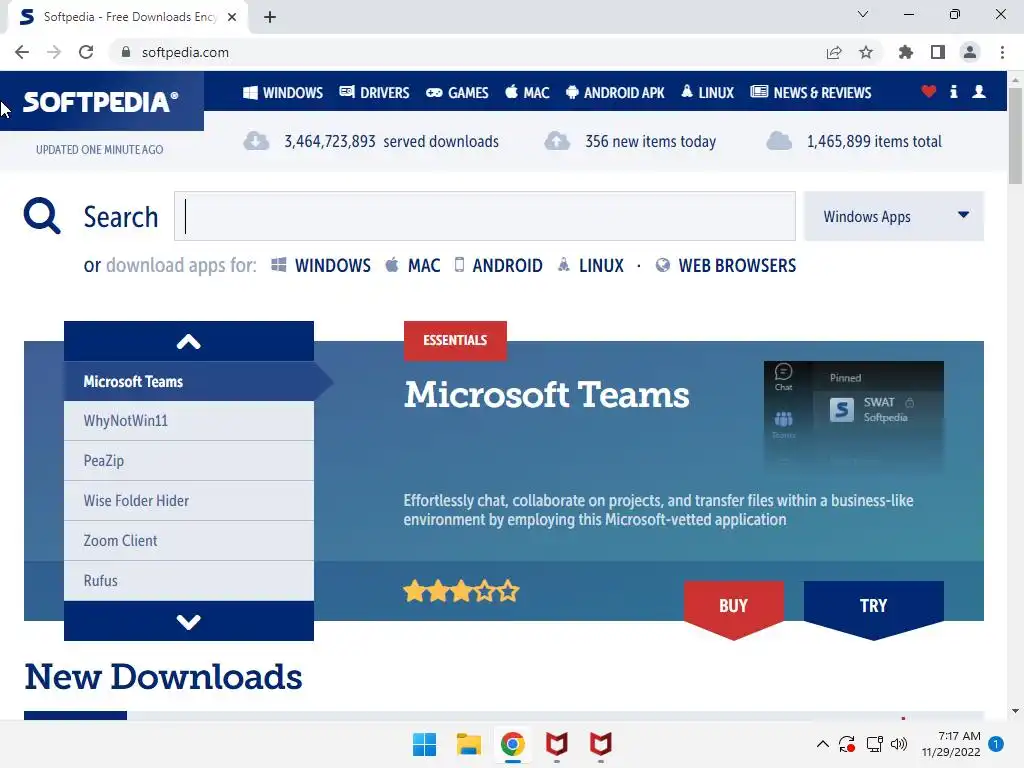
Task: Open the WINDOWS menu in navigation bar
Action: click(x=283, y=93)
